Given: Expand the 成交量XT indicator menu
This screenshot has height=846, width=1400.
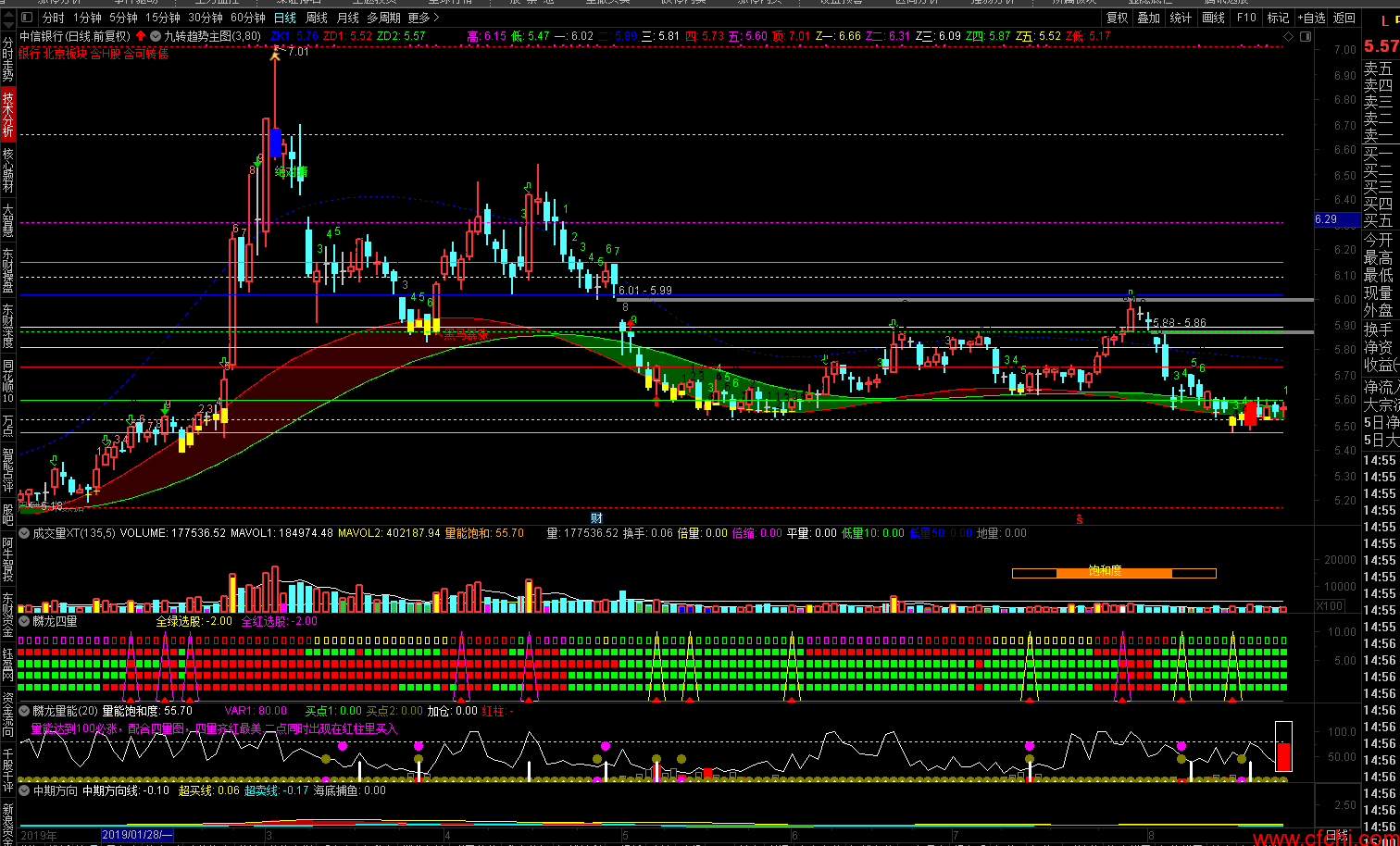Looking at the screenshot, I should tap(24, 533).
